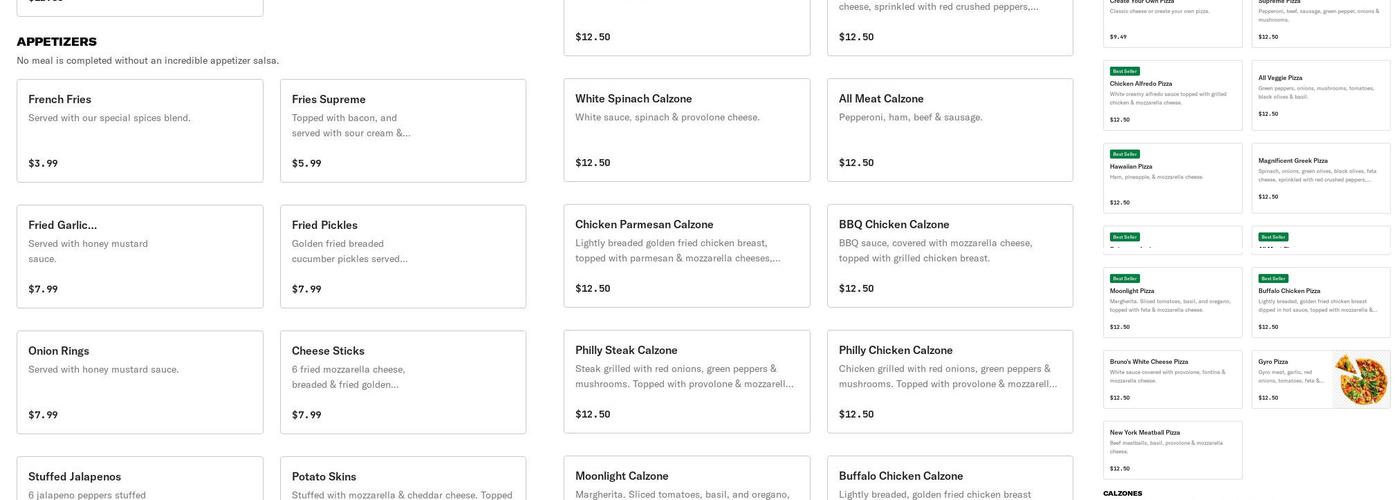The image size is (1400, 500).
Task: Click the Best Seller badge on Buffalo Chicken Pizza
Action: 1273,278
